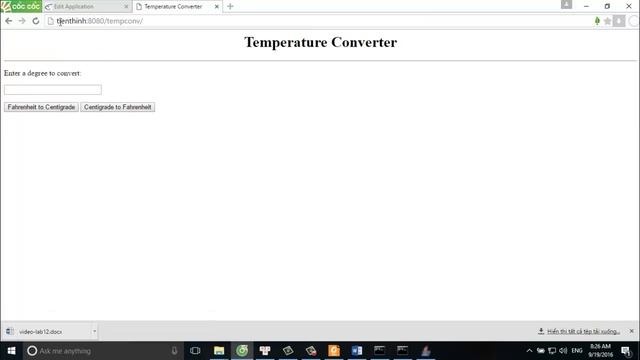640x360 pixels.
Task: Change ENG input language
Action: [577, 351]
